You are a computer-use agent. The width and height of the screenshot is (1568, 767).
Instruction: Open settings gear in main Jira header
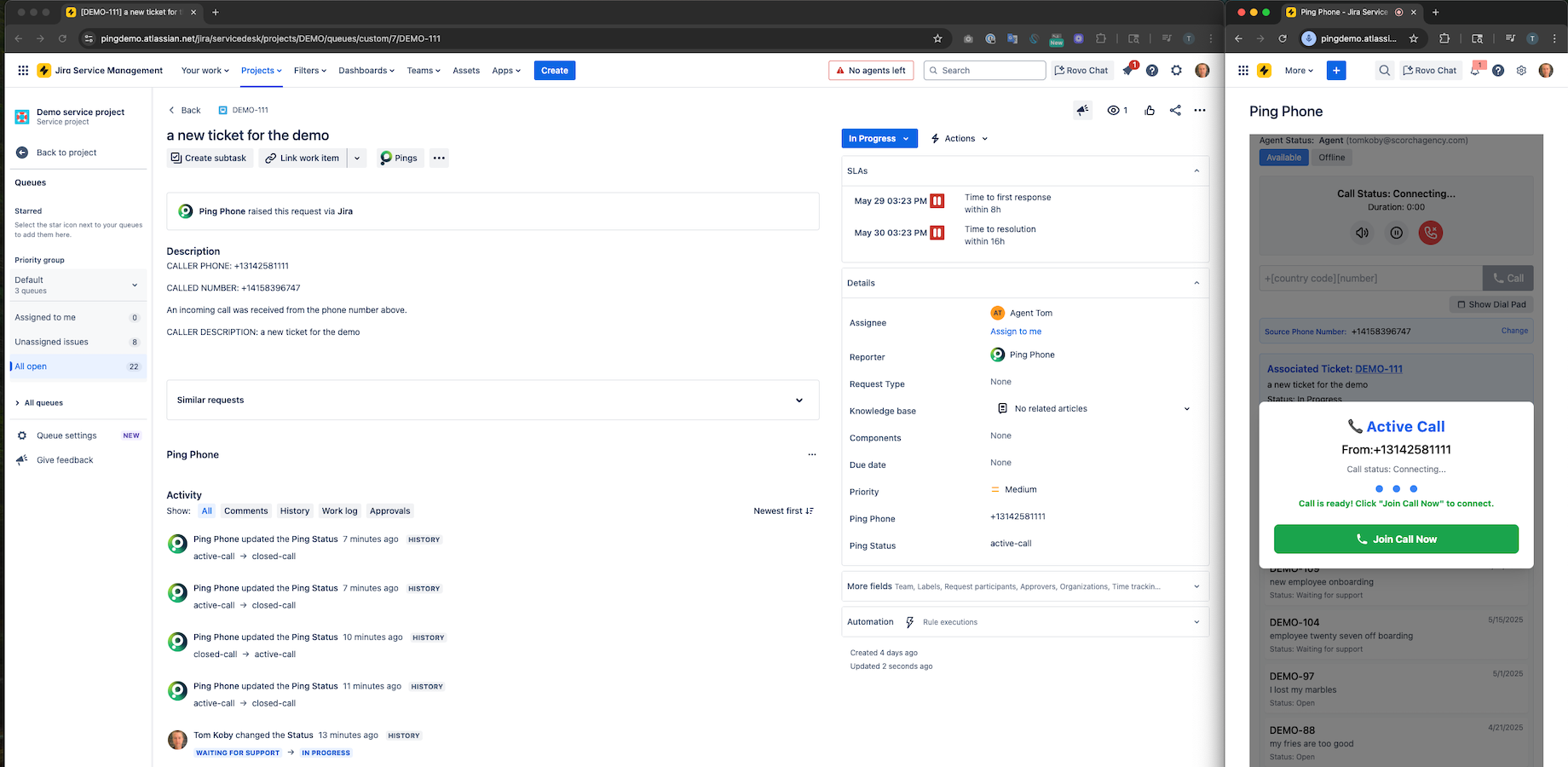(1177, 71)
